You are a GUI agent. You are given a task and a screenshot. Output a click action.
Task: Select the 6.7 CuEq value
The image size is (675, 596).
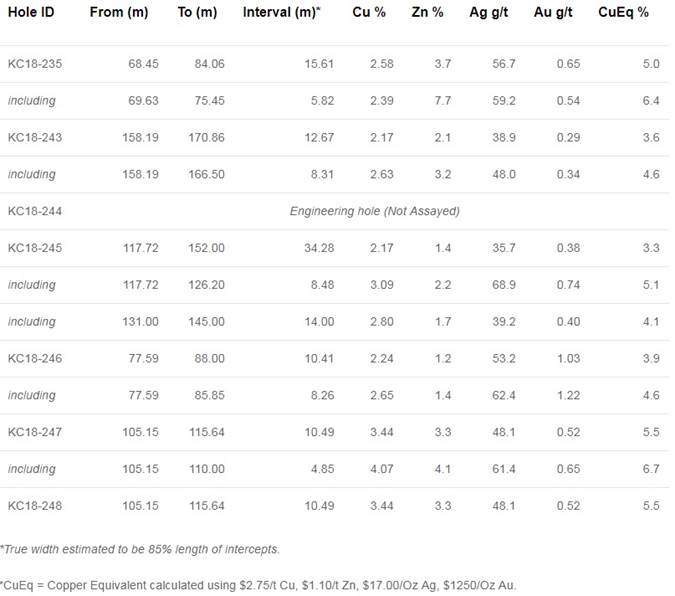tap(651, 469)
